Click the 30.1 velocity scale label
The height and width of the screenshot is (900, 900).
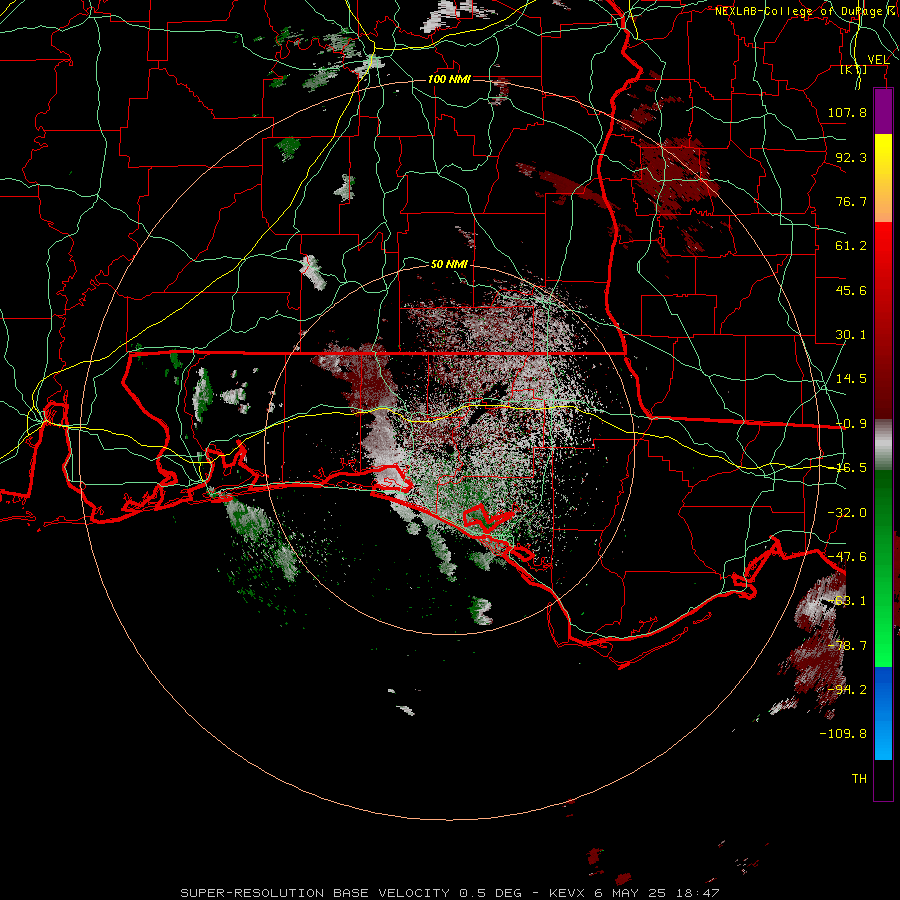[851, 335]
